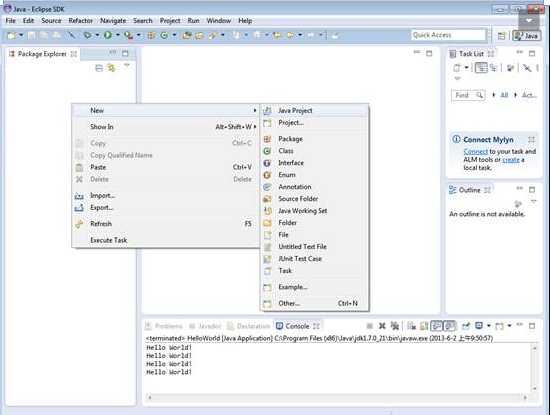Image resolution: width=550 pixels, height=415 pixels.
Task: Maximize the Outline view
Action: (532, 189)
